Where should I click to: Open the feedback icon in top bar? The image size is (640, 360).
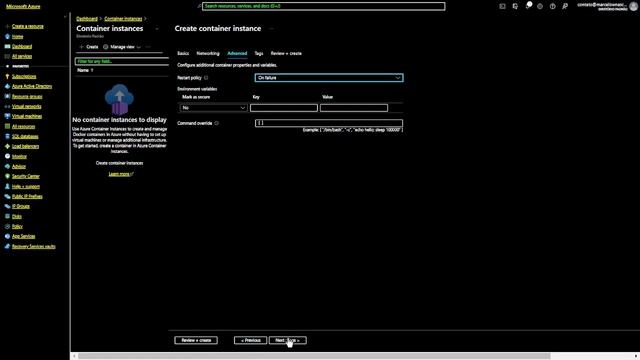(x=565, y=6)
